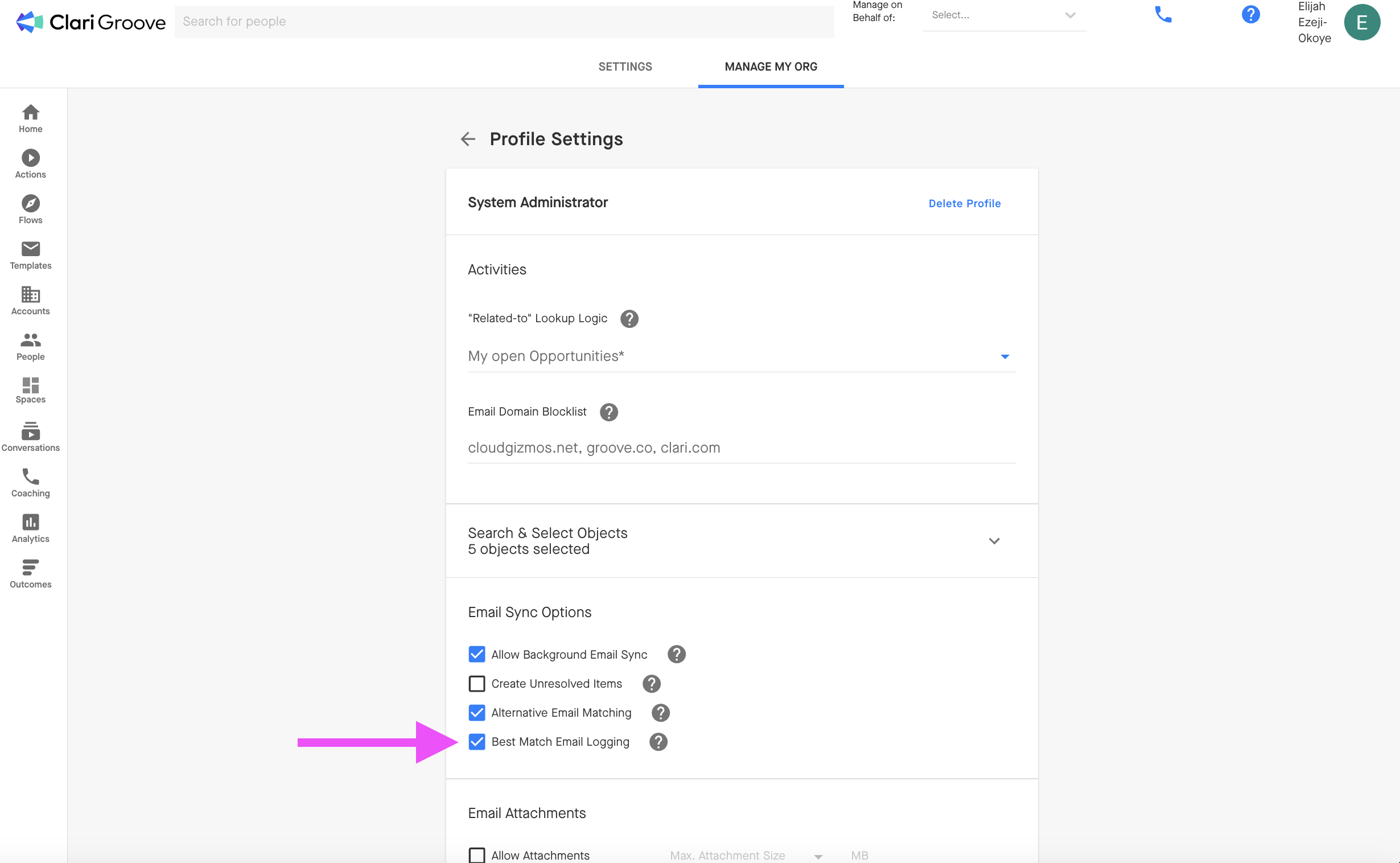
Task: Toggle Best Match Email Logging checkbox
Action: (x=477, y=742)
